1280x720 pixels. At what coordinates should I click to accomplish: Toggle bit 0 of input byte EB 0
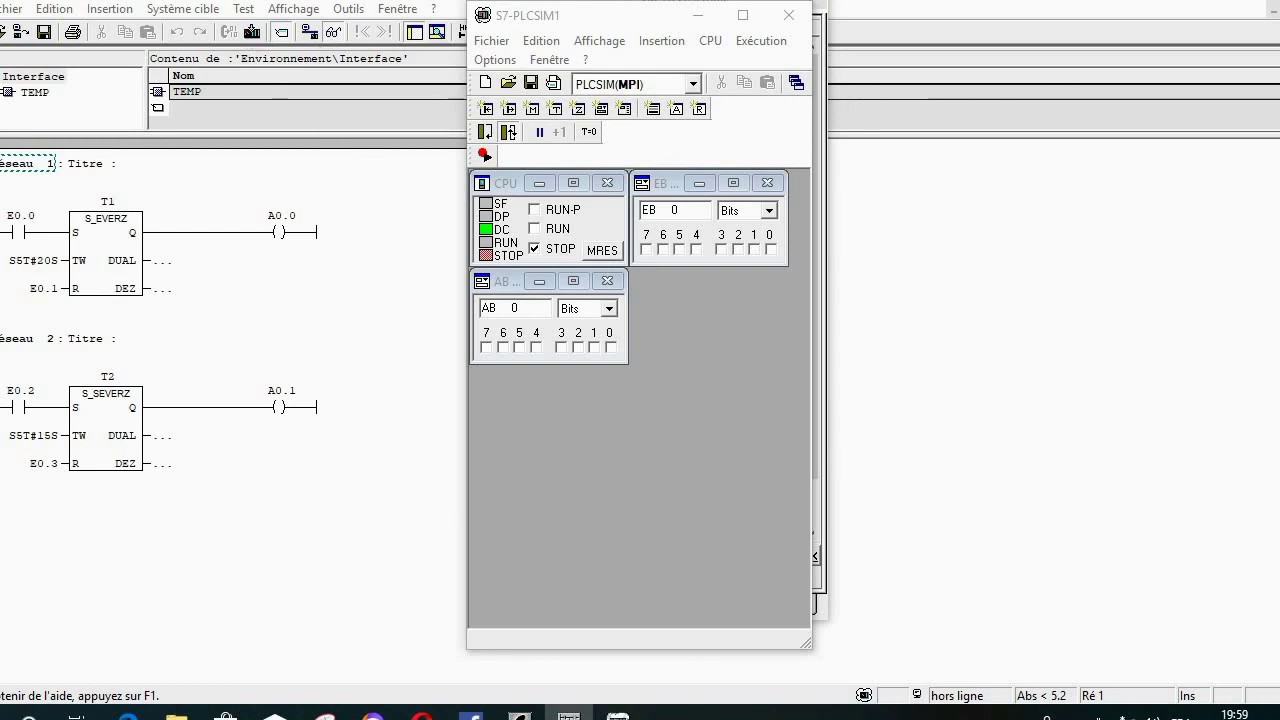pos(770,249)
